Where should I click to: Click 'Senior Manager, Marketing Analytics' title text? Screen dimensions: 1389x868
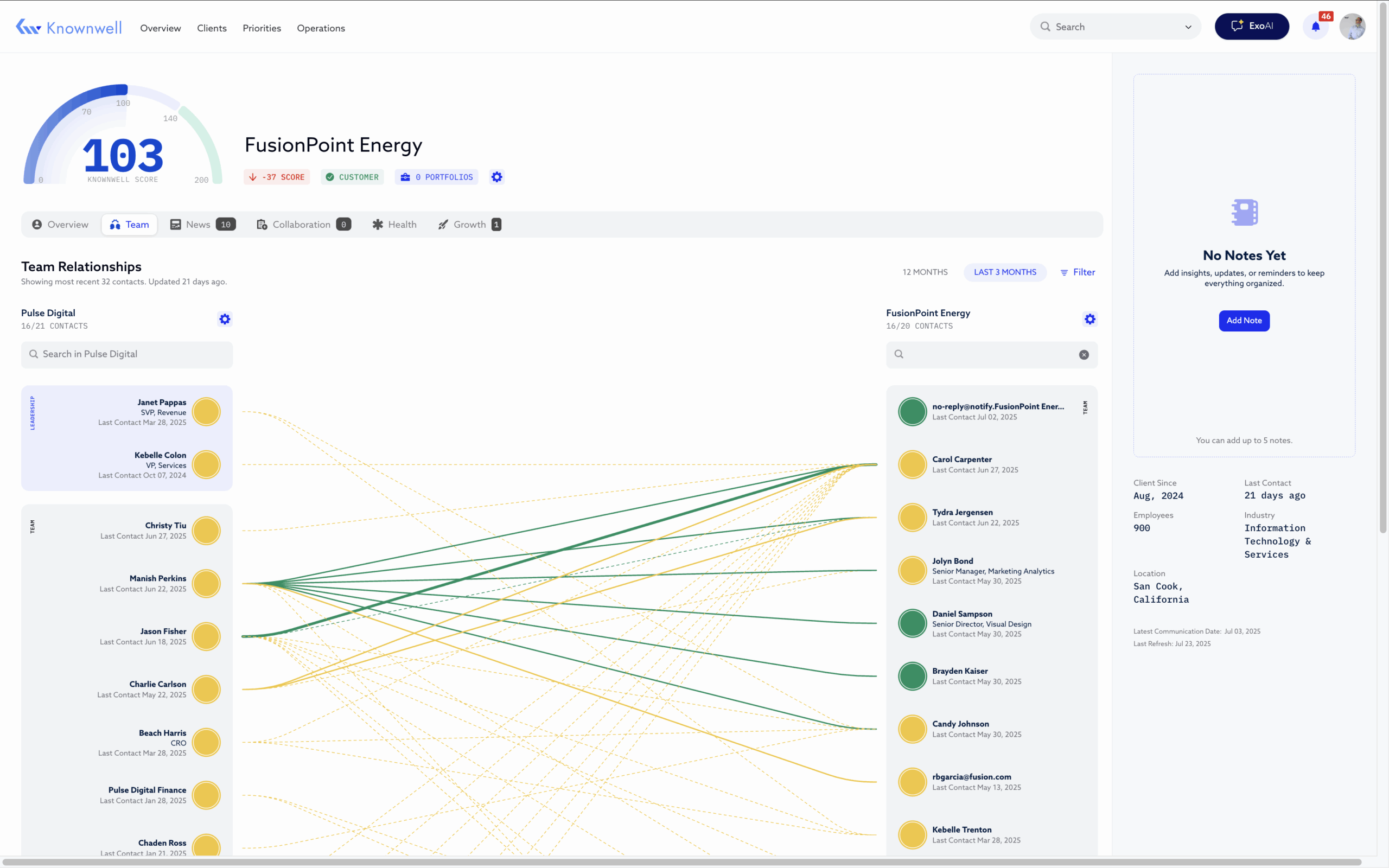click(x=993, y=571)
